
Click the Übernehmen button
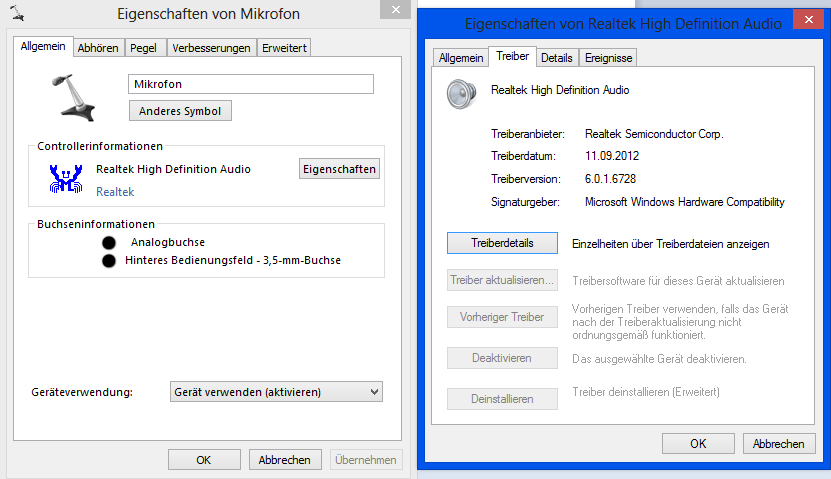tap(366, 460)
